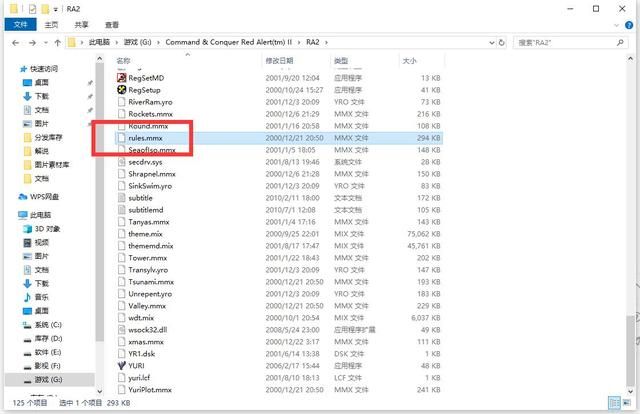Select file Tanyas.mmx
The image size is (640, 414).
pyautogui.click(x=149, y=222)
